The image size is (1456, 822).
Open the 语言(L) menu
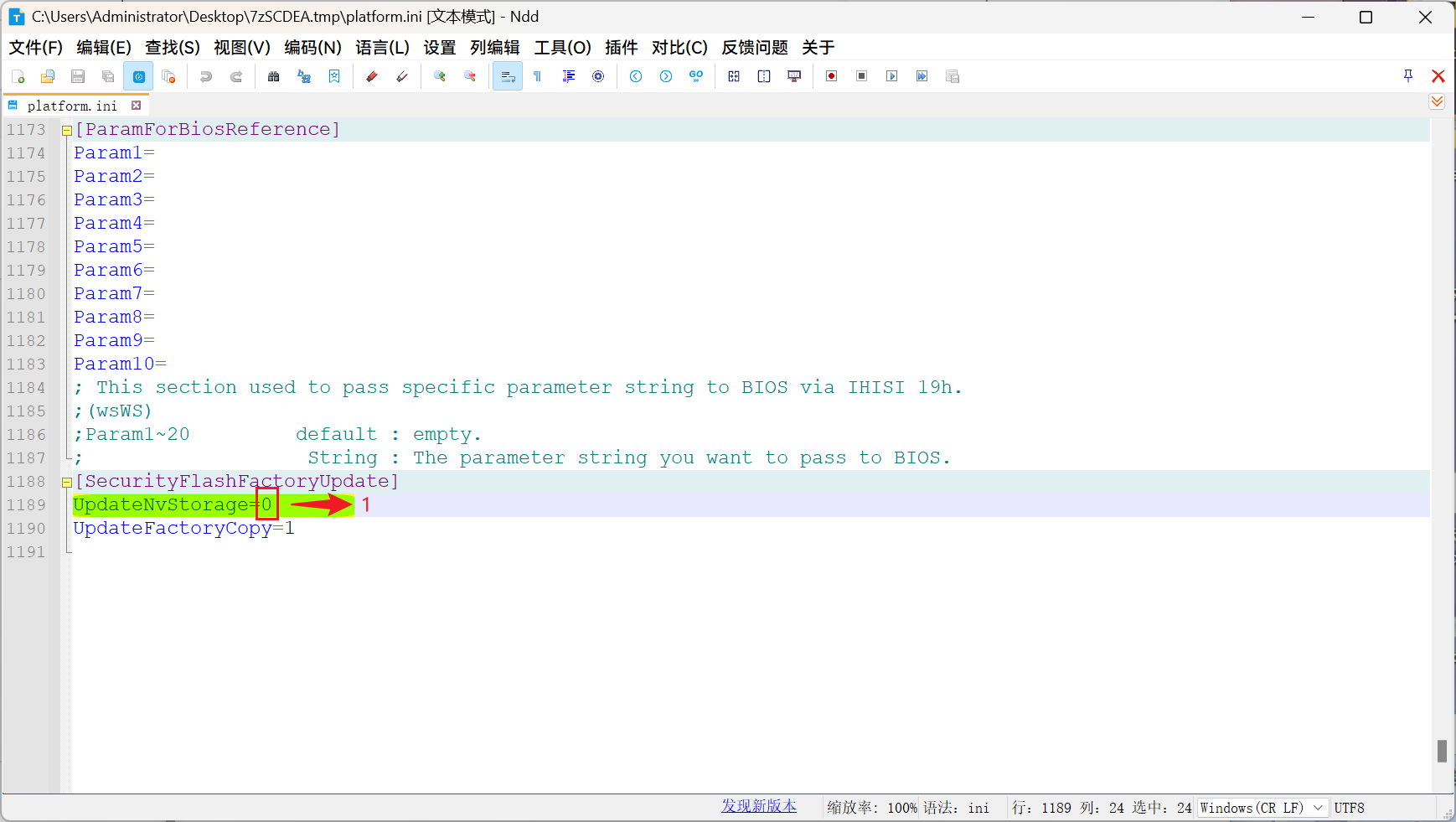[x=382, y=48]
